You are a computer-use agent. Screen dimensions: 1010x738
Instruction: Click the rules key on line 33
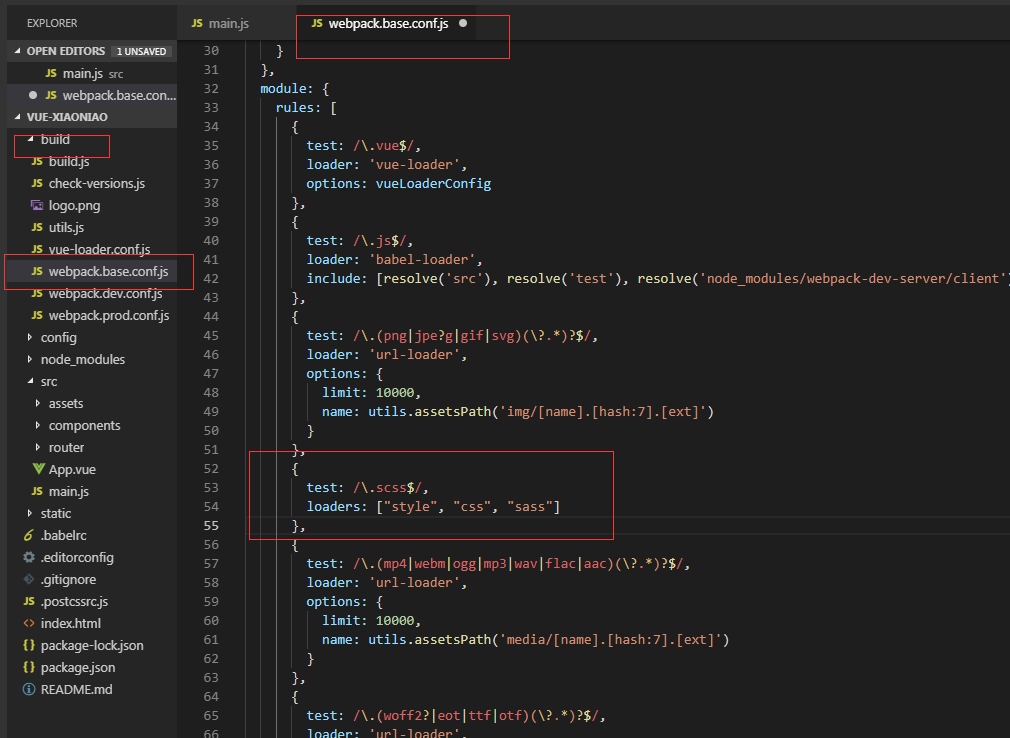[x=295, y=108]
